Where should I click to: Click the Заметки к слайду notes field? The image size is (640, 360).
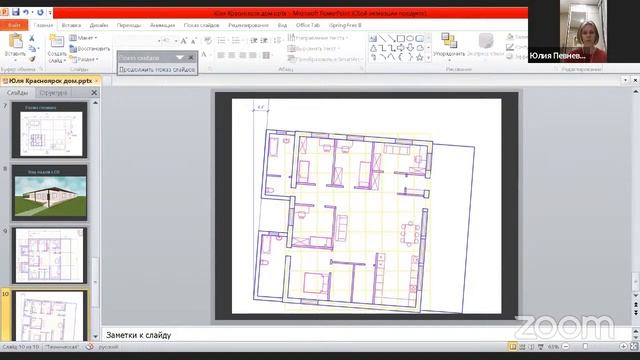(366, 335)
